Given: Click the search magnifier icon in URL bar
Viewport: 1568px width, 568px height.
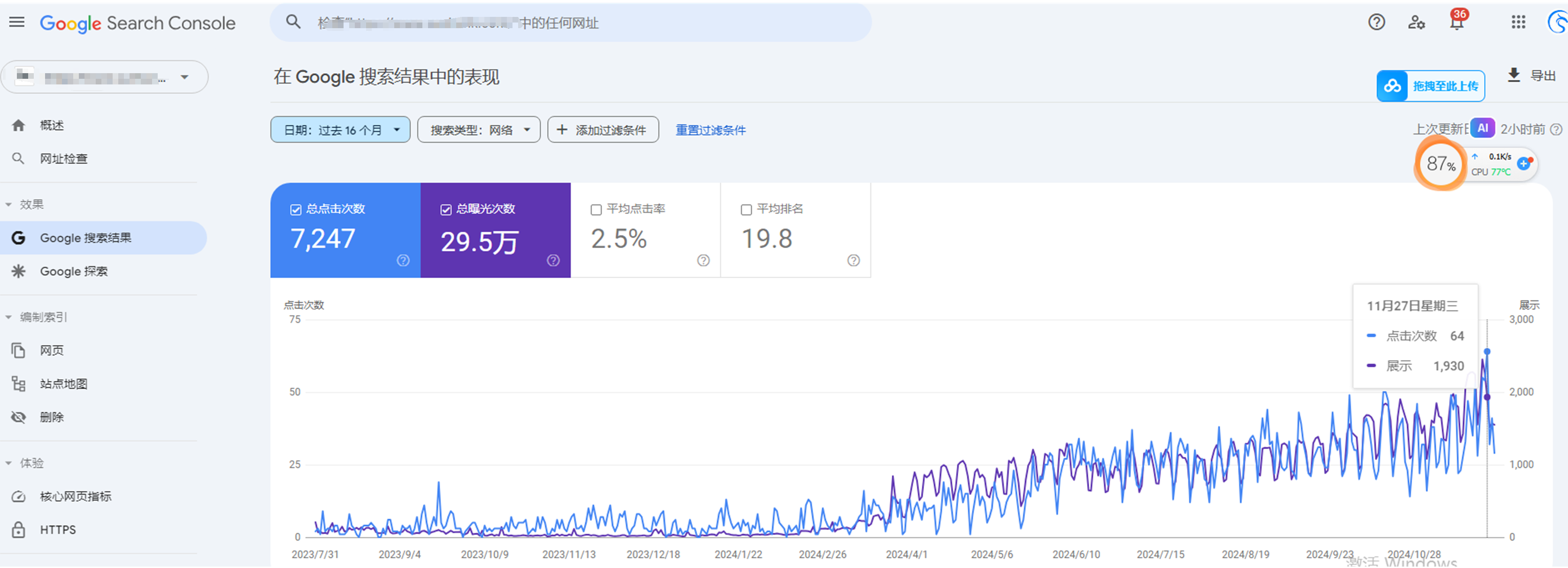Looking at the screenshot, I should [x=293, y=23].
